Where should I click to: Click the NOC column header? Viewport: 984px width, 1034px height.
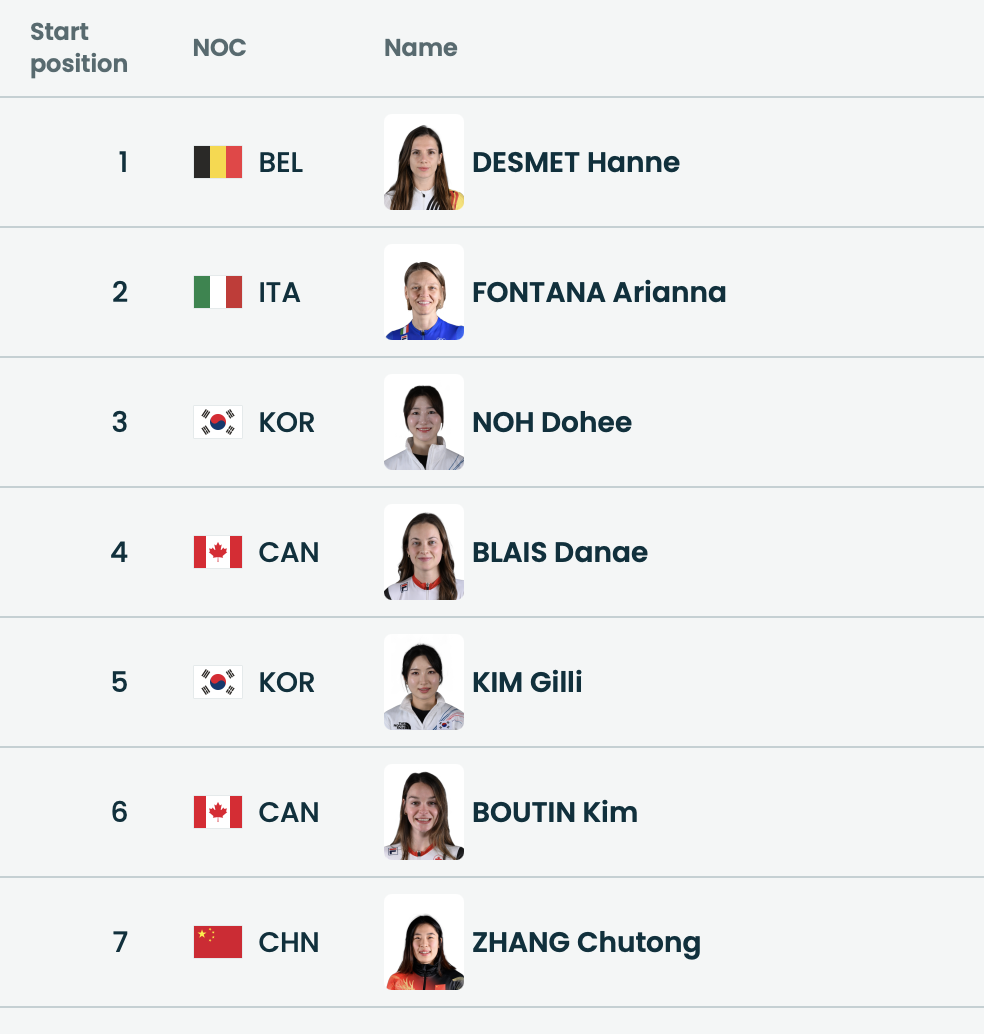219,47
